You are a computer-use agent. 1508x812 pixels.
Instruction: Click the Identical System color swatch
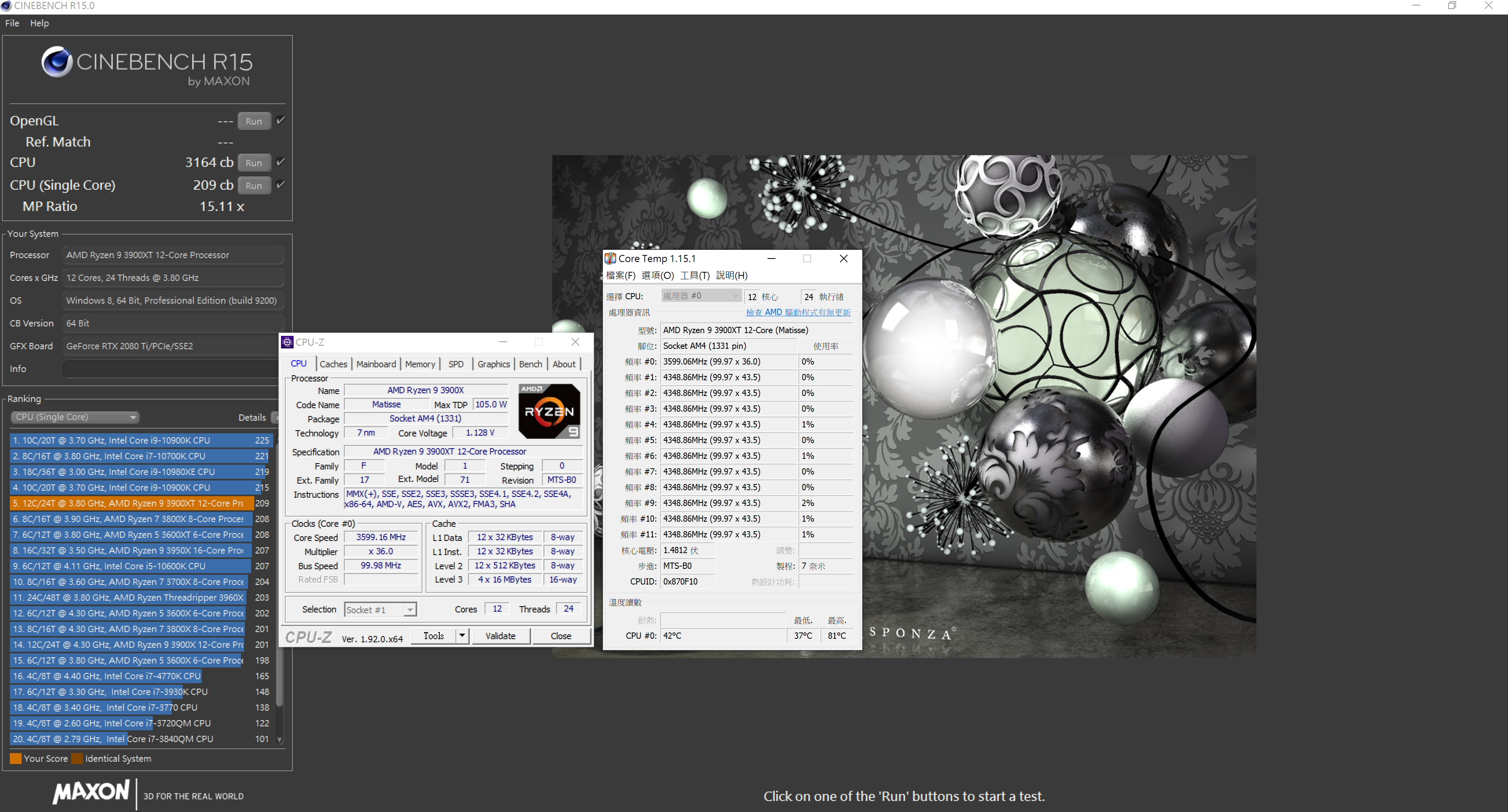[x=77, y=759]
